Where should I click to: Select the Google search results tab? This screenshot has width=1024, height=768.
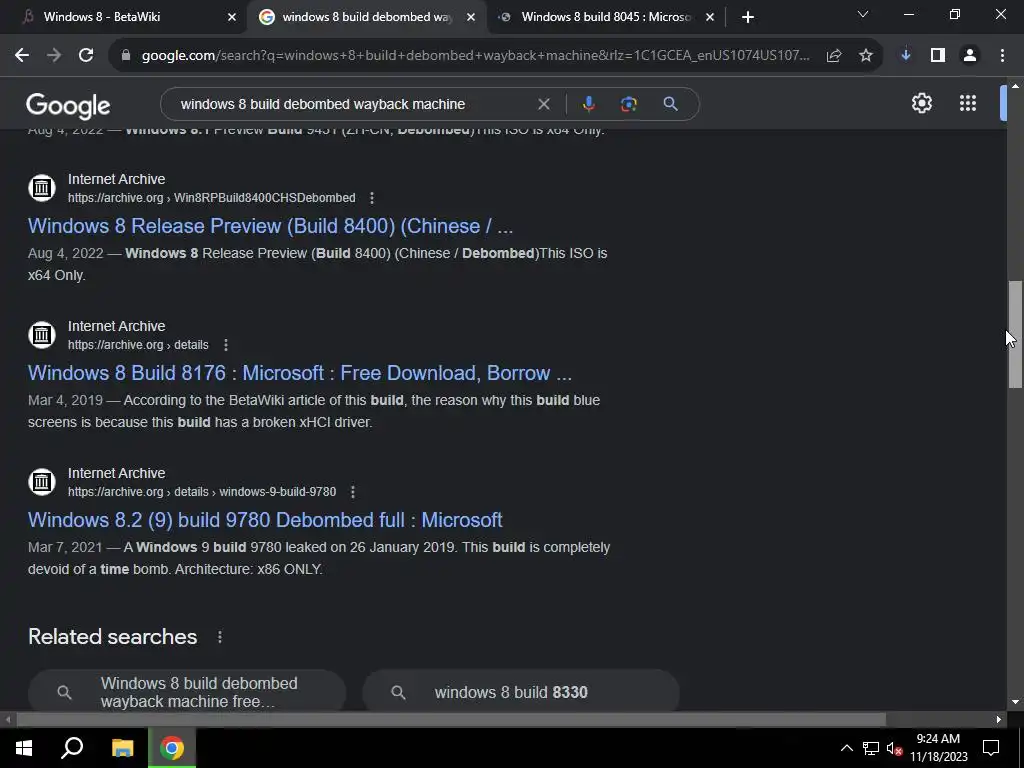point(366,17)
